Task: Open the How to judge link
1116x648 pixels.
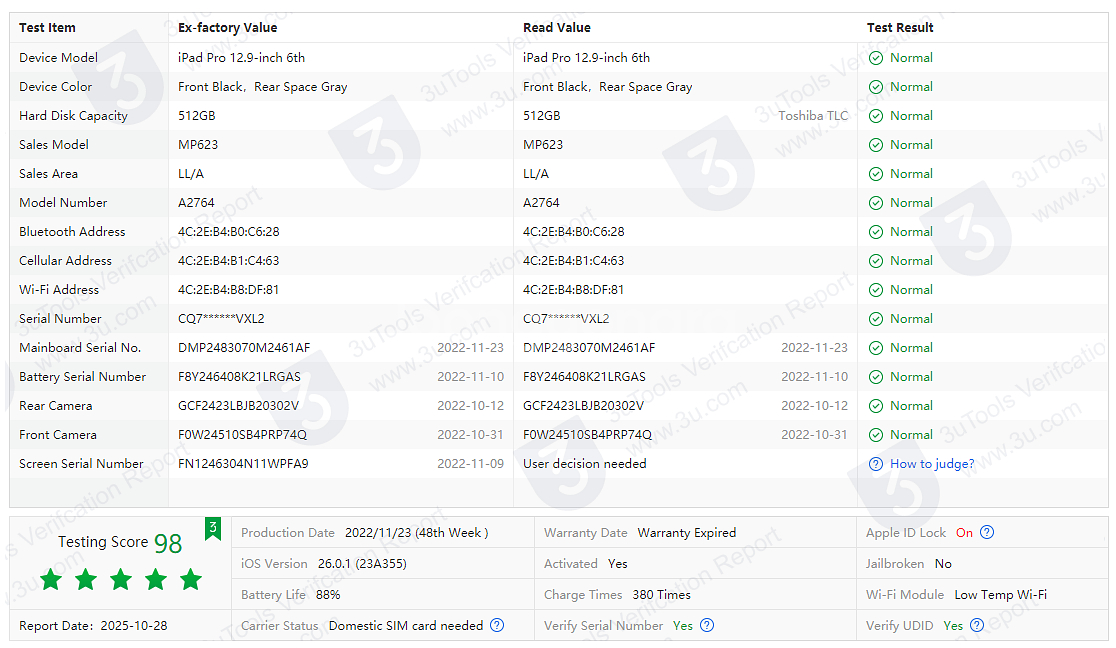Action: (932, 463)
